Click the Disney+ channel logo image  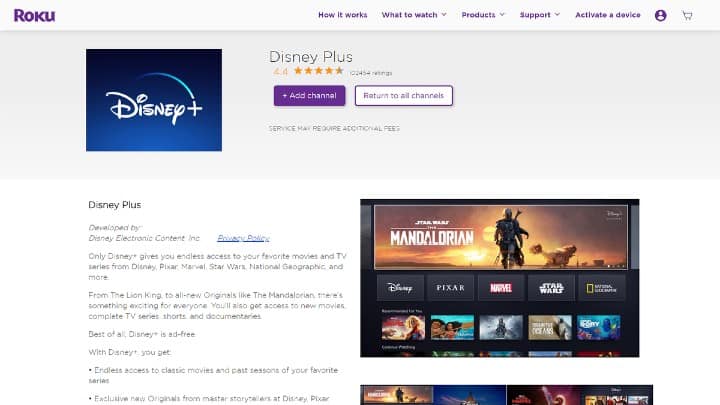coord(154,100)
